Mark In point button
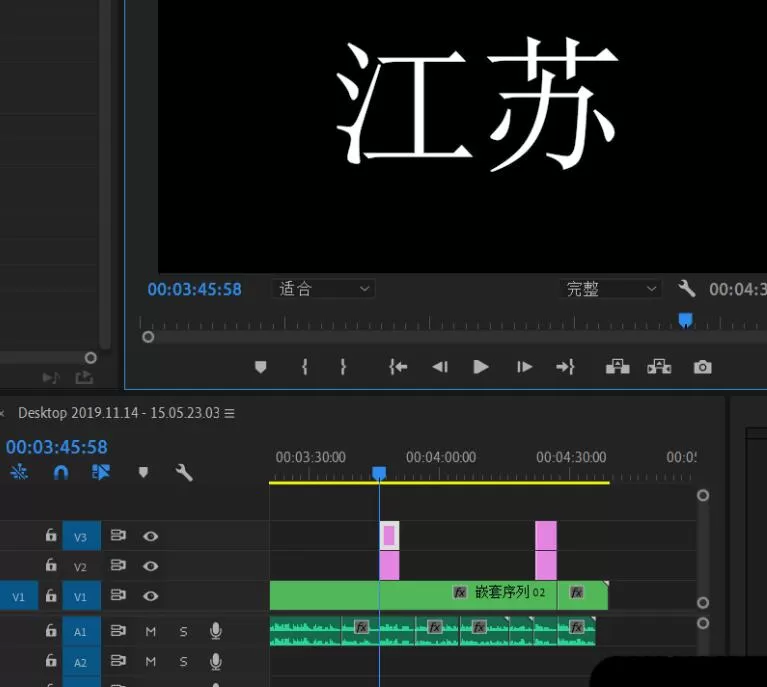The image size is (767, 687). pyautogui.click(x=305, y=366)
